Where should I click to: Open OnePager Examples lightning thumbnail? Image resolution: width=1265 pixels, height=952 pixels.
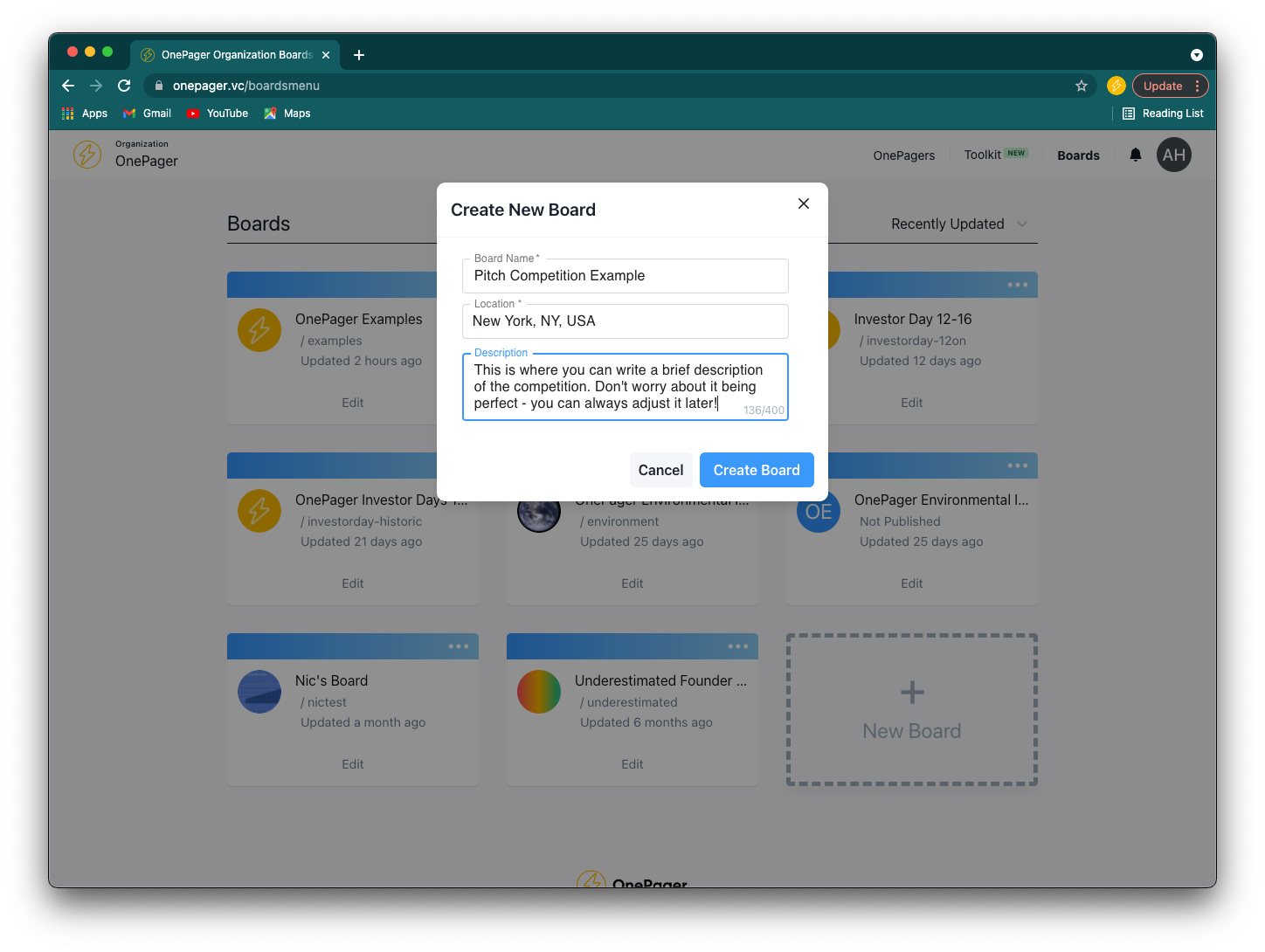pos(259,330)
